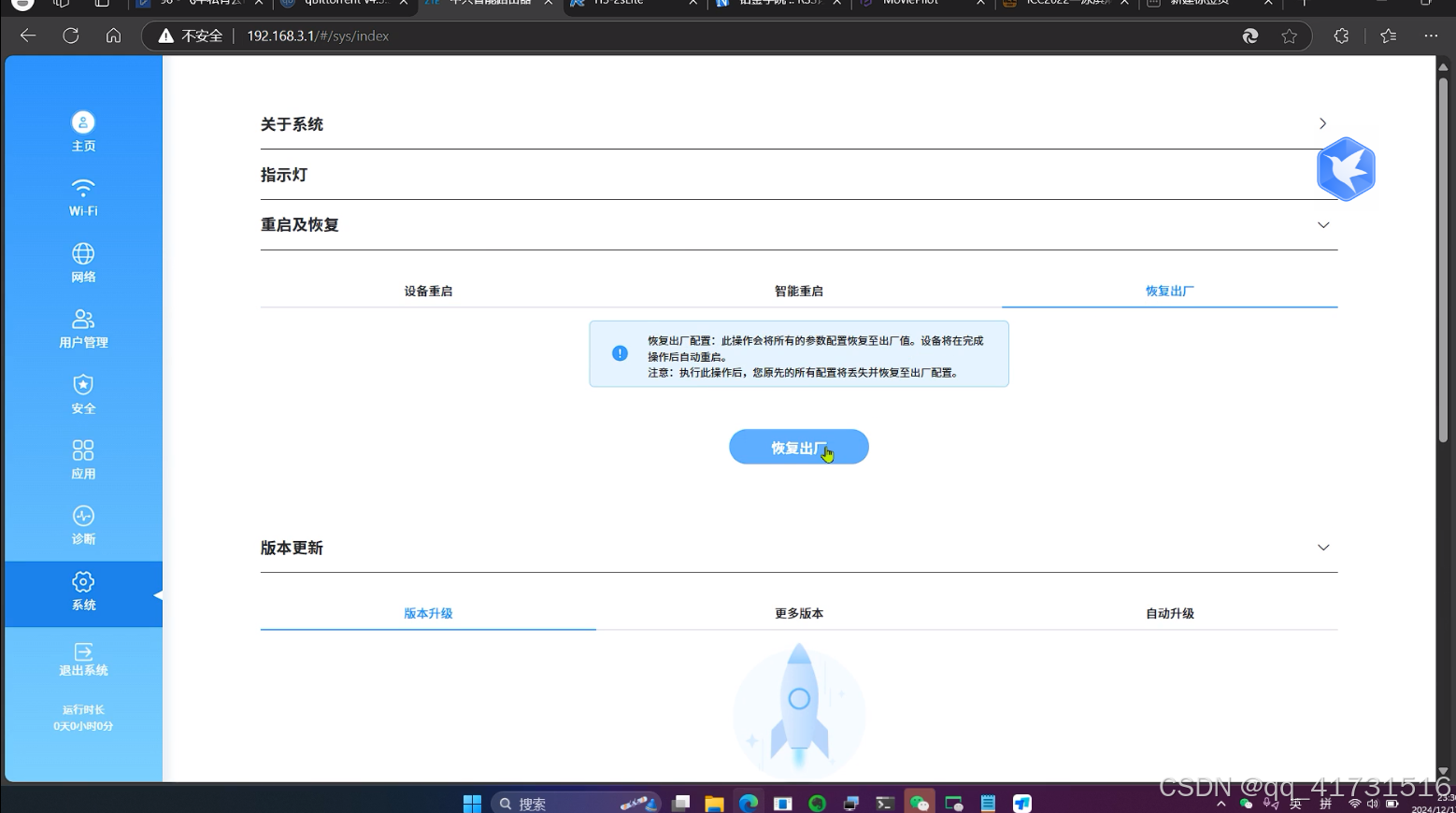Viewport: 1456px width, 813px height.
Task: Open the 安全 security section
Action: (x=83, y=384)
